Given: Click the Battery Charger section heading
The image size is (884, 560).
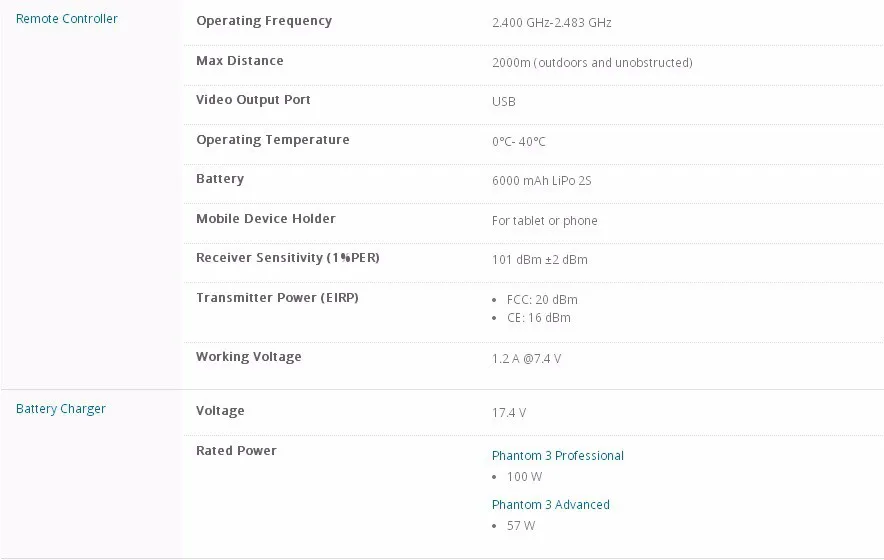Looking at the screenshot, I should [x=61, y=409].
